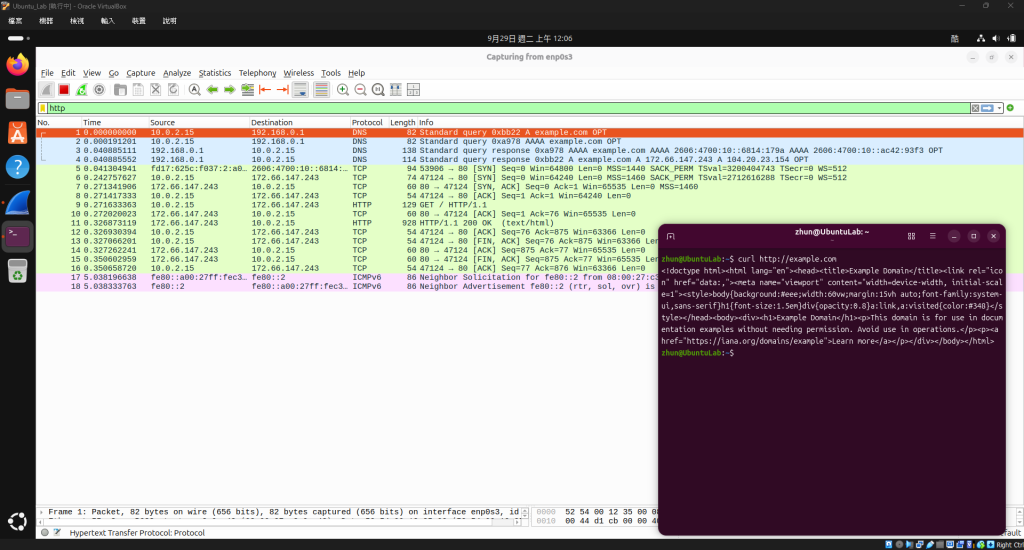The image size is (1024, 550).
Task: Click the Wireshark dock icon
Action: click(18, 202)
